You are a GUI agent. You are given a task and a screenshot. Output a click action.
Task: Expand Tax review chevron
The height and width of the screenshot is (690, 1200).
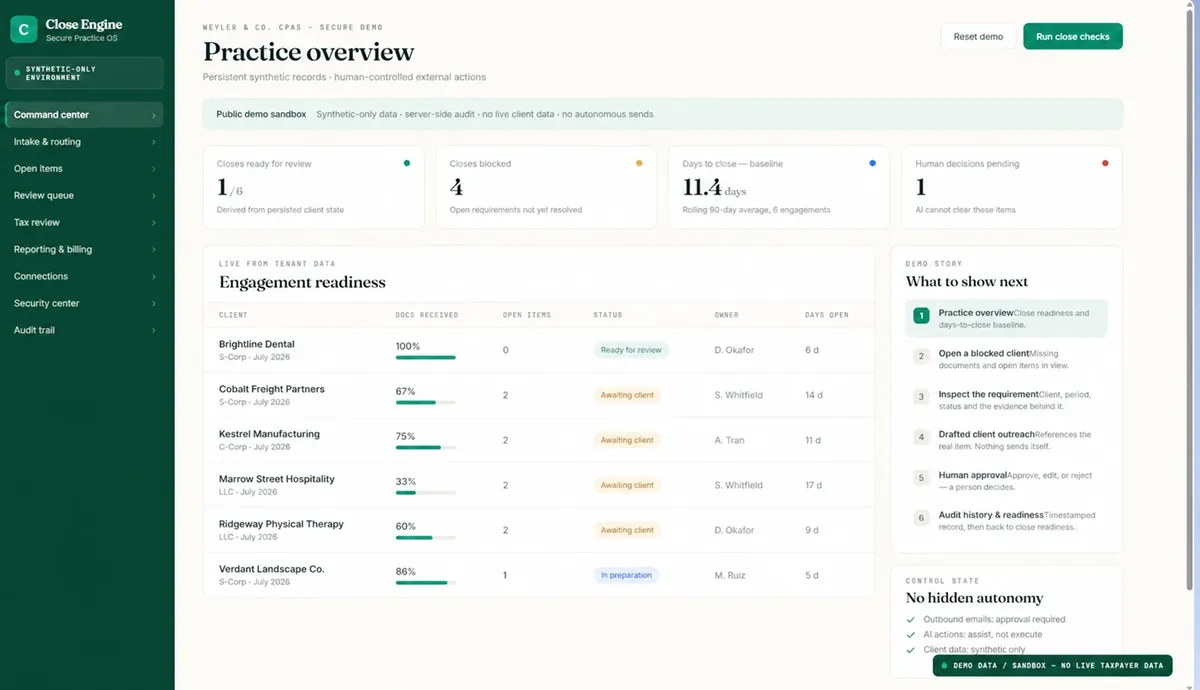[x=153, y=223]
